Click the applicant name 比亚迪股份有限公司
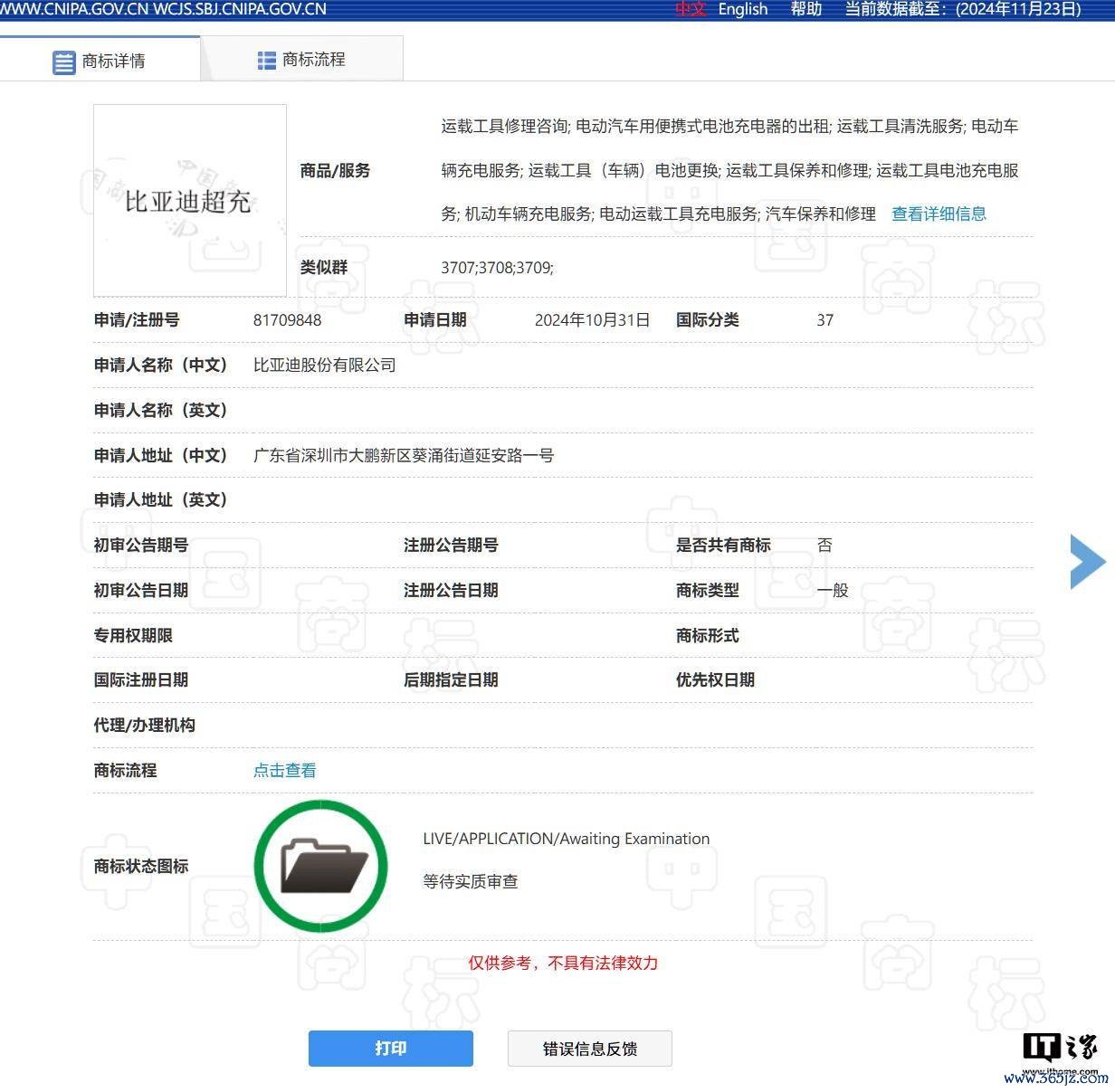Screen dimensions: 1115x1092 (324, 366)
